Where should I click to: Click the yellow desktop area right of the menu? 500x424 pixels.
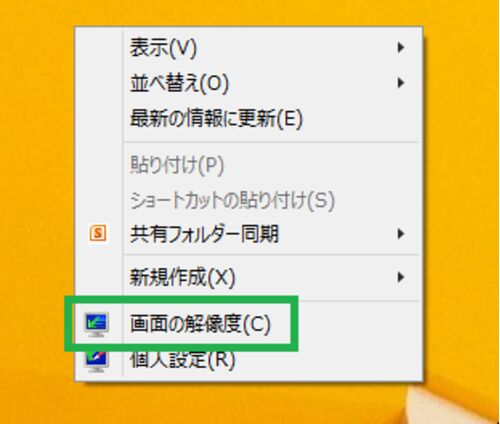462,200
